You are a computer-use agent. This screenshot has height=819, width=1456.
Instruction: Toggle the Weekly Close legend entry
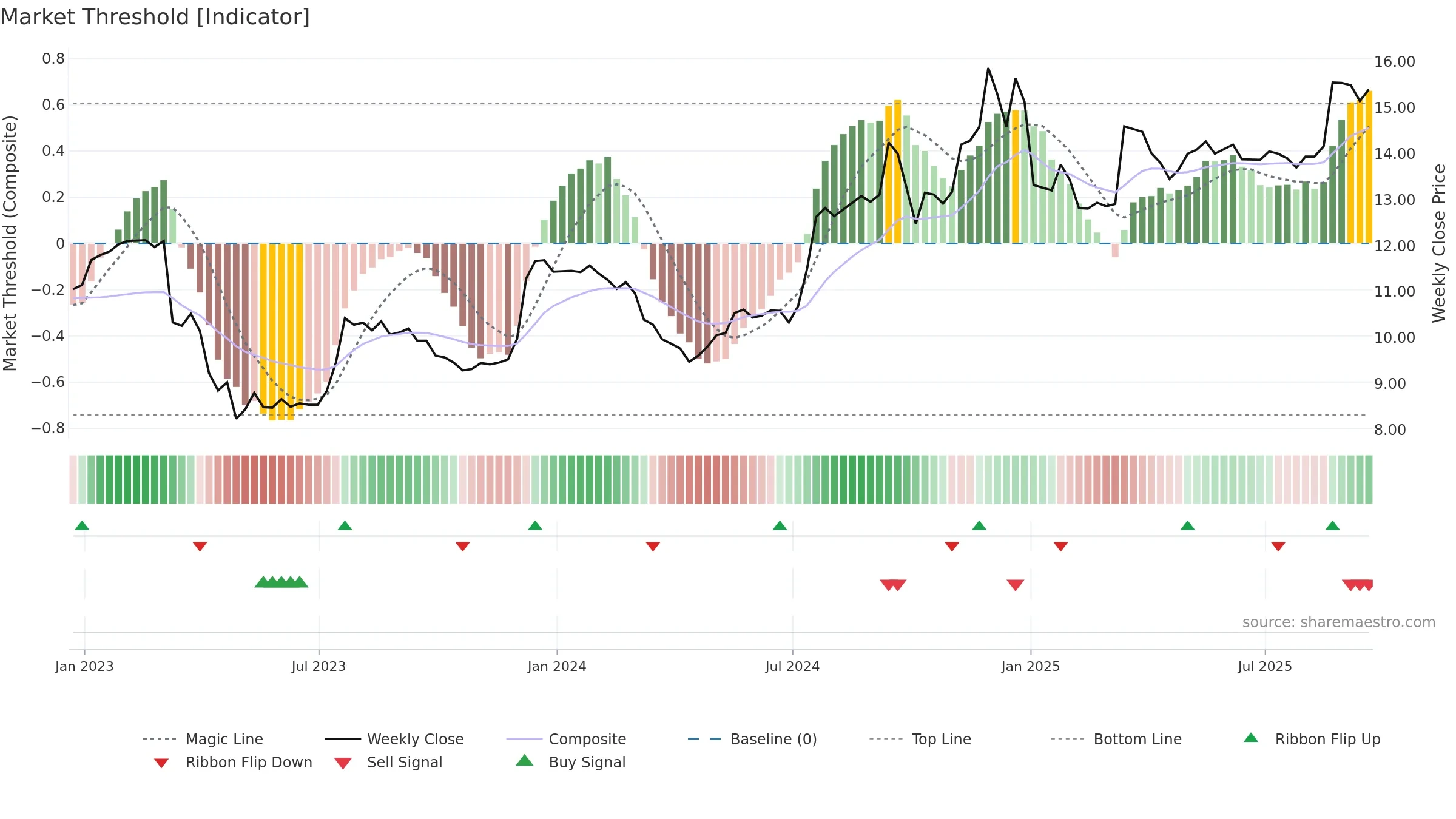tap(394, 739)
